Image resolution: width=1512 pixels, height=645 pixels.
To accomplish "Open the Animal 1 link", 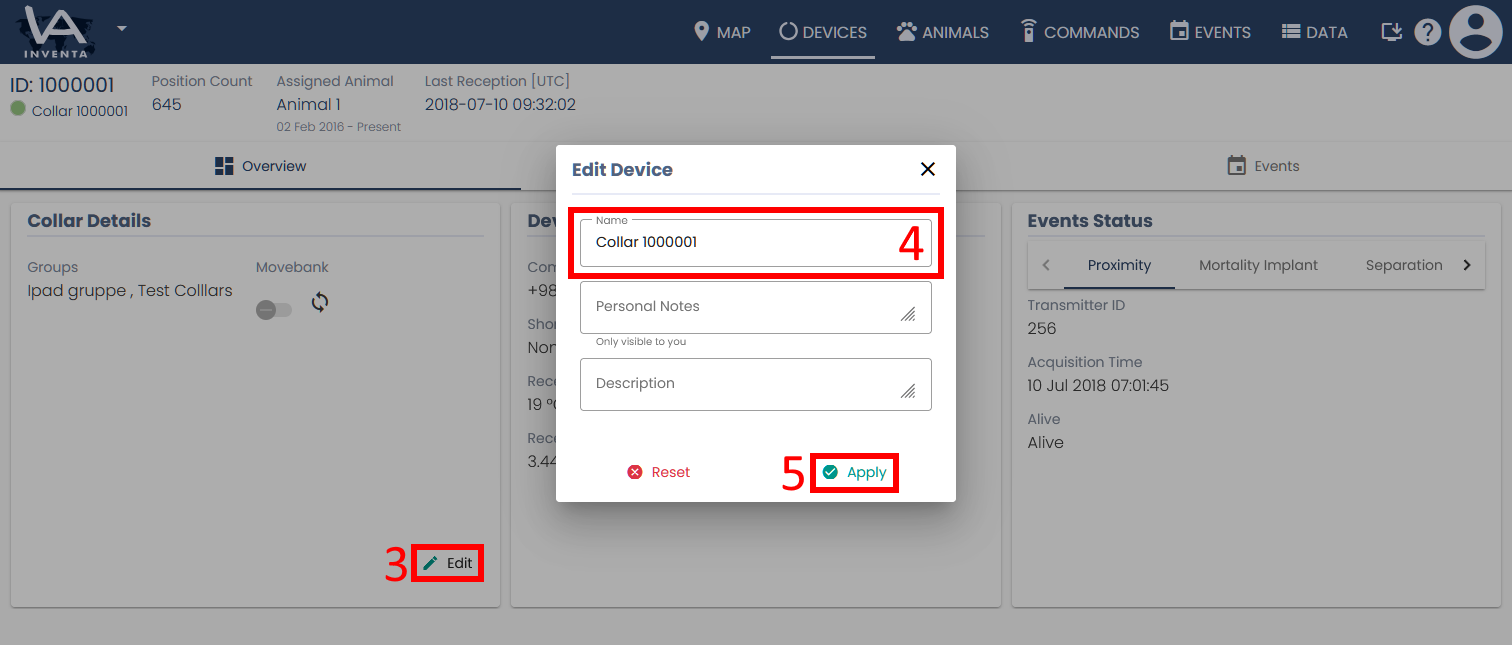I will pos(308,104).
